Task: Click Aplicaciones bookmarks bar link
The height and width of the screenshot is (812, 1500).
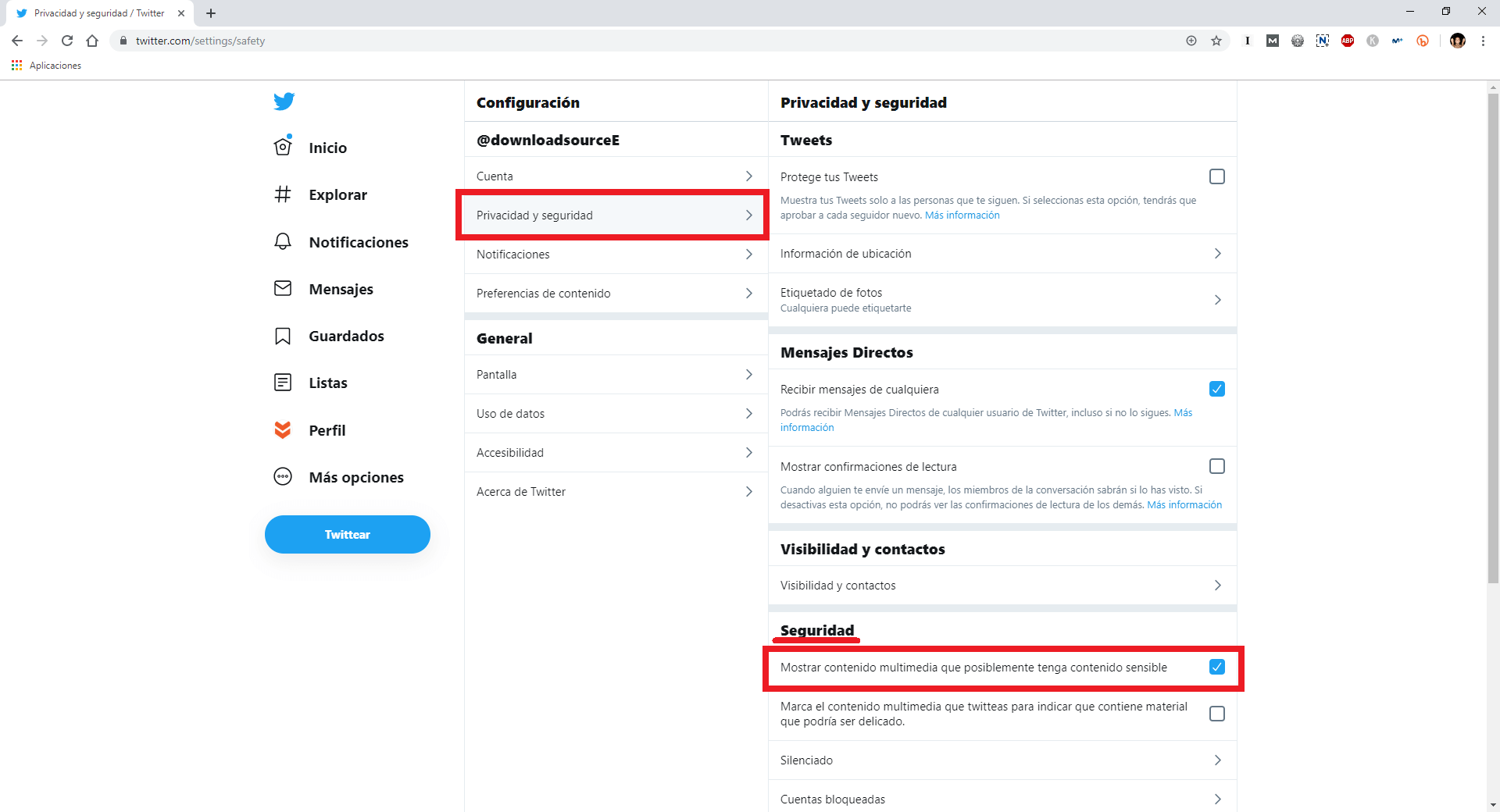Action: 55,66
